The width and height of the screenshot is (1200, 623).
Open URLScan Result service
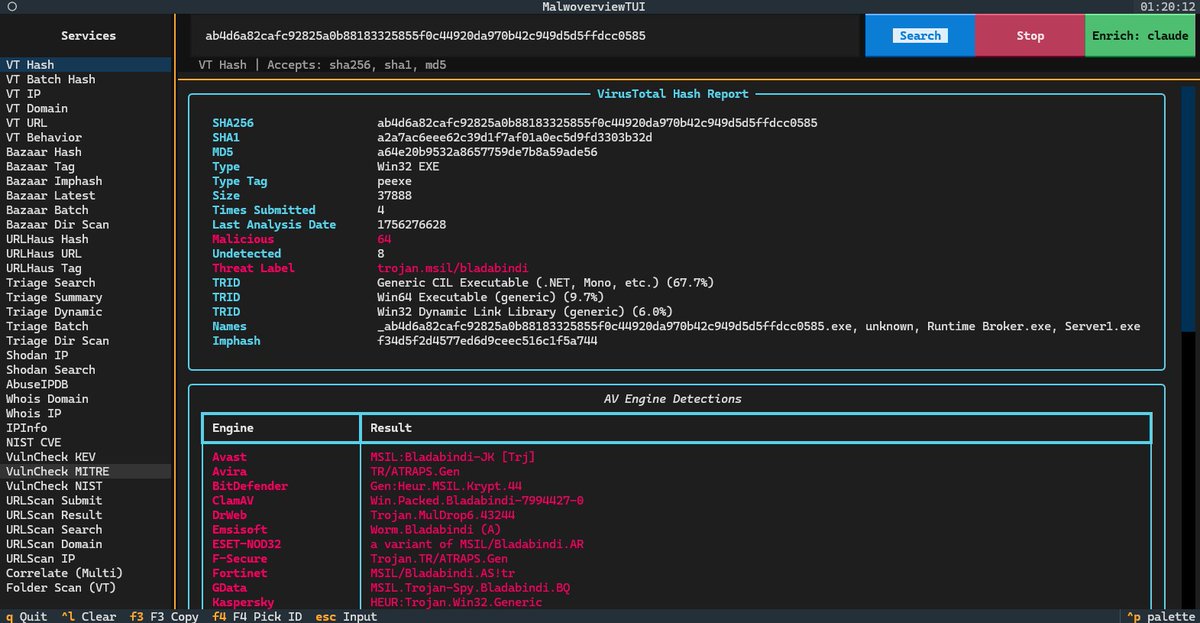tap(87, 514)
